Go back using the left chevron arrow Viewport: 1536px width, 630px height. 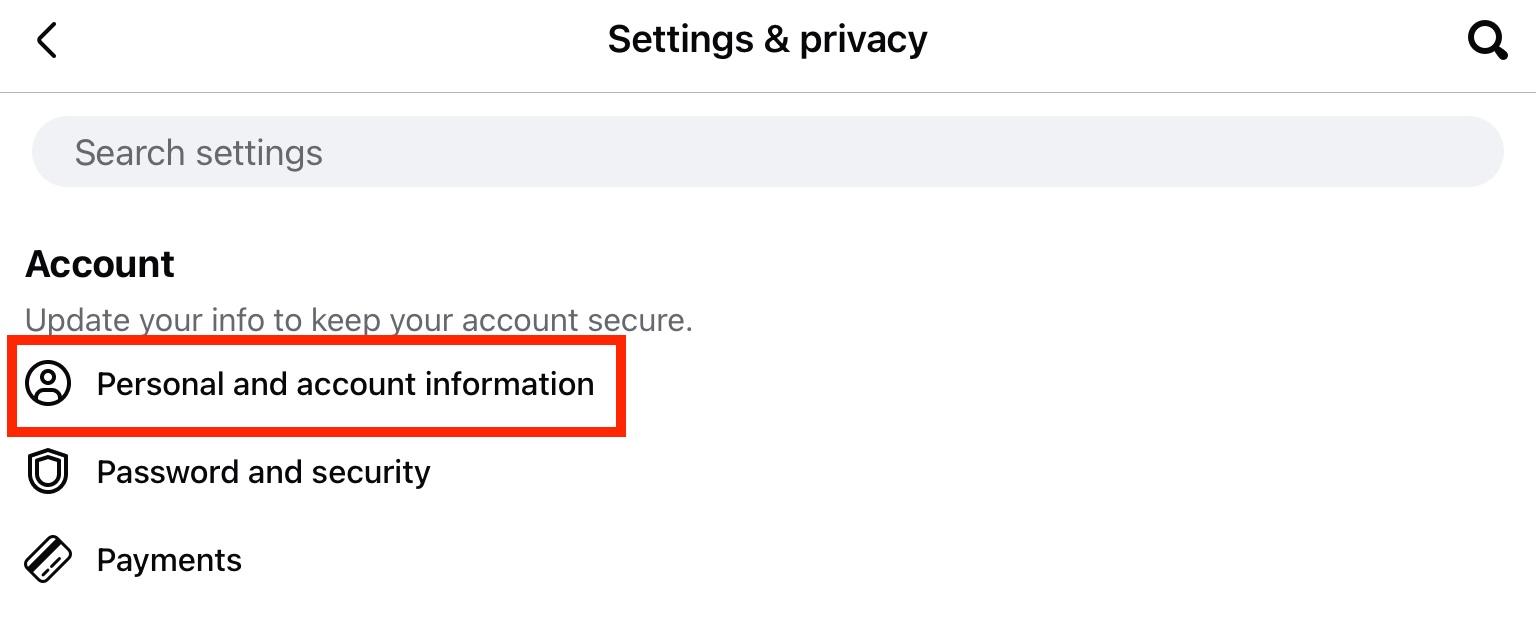click(x=46, y=41)
